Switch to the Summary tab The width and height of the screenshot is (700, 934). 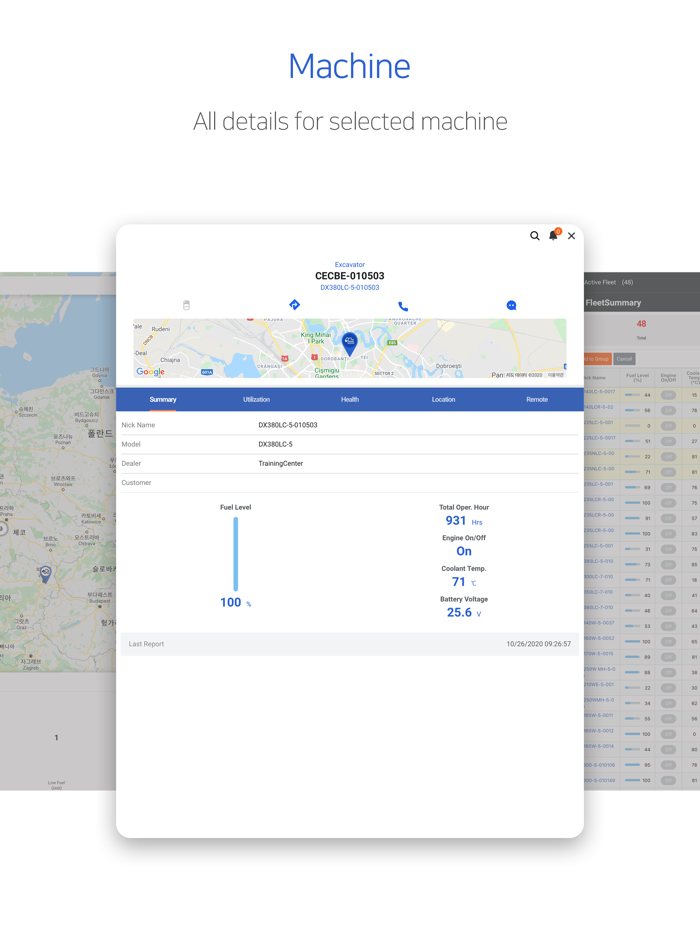click(x=163, y=399)
